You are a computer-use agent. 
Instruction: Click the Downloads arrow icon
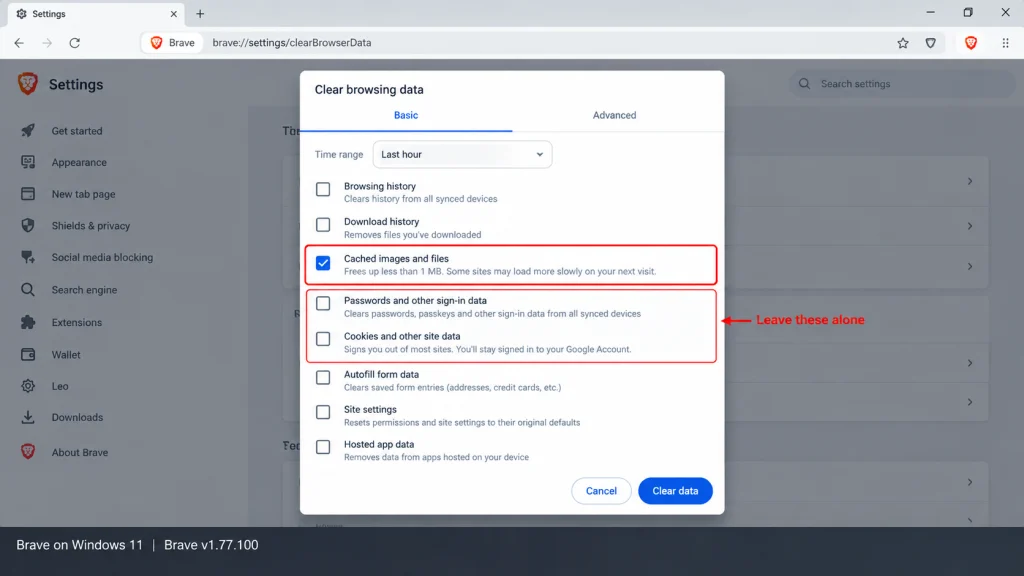[27, 417]
